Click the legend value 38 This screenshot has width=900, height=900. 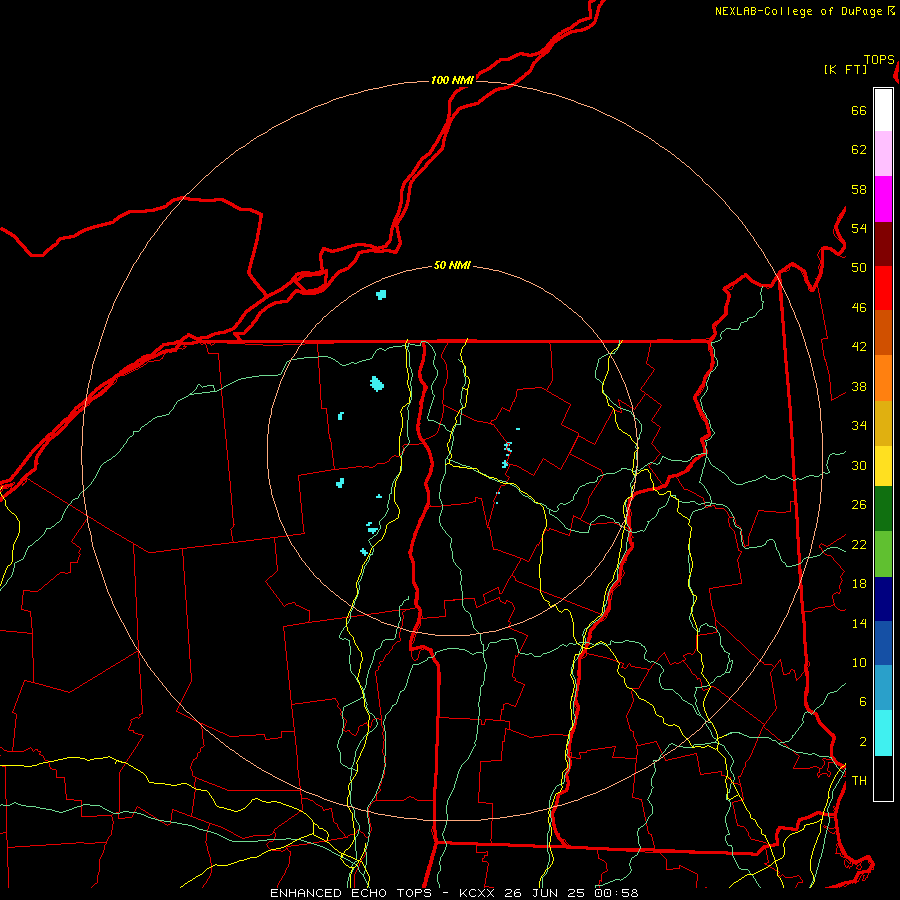[859, 387]
